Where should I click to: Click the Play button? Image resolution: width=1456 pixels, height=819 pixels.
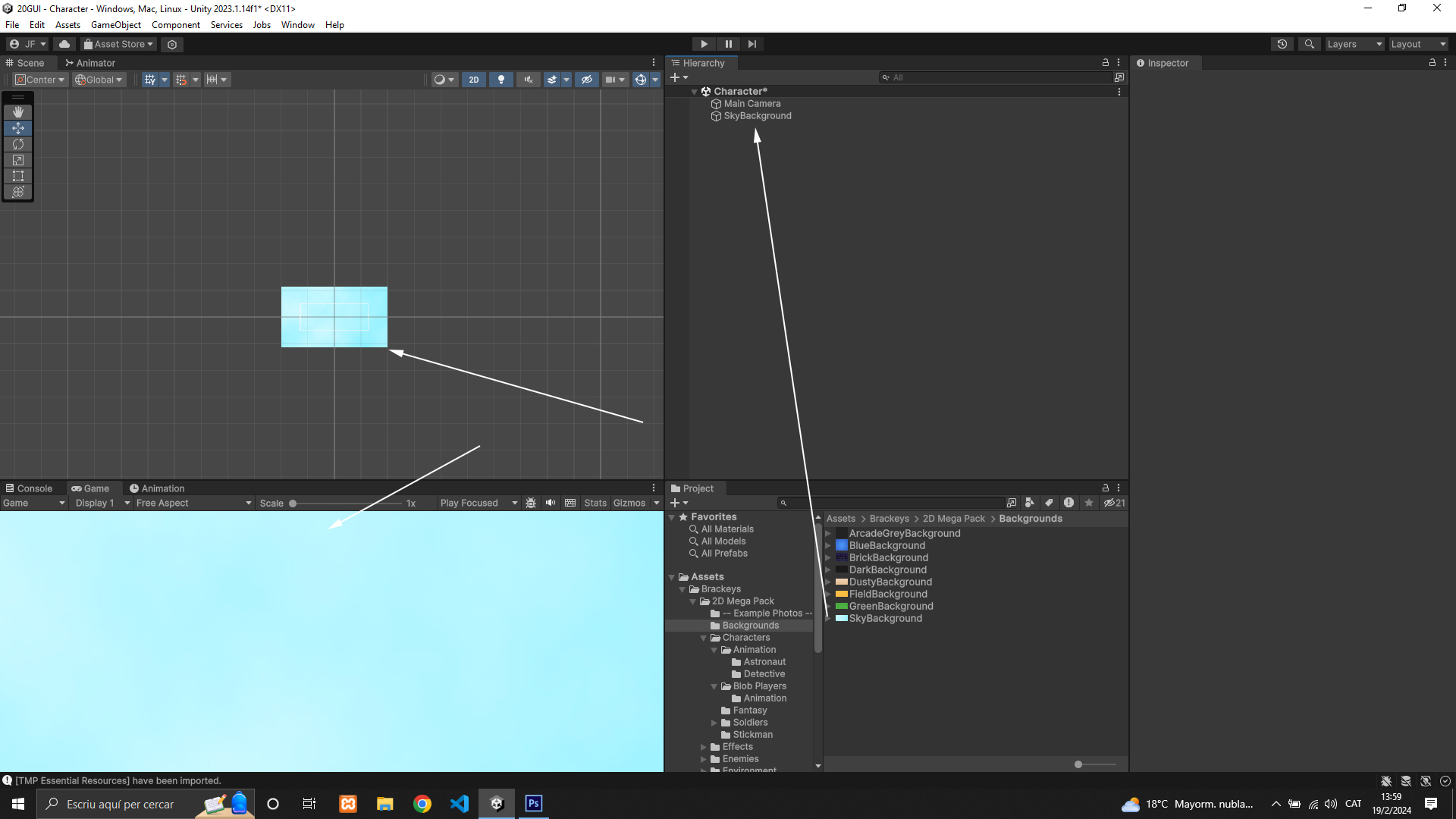(x=704, y=44)
